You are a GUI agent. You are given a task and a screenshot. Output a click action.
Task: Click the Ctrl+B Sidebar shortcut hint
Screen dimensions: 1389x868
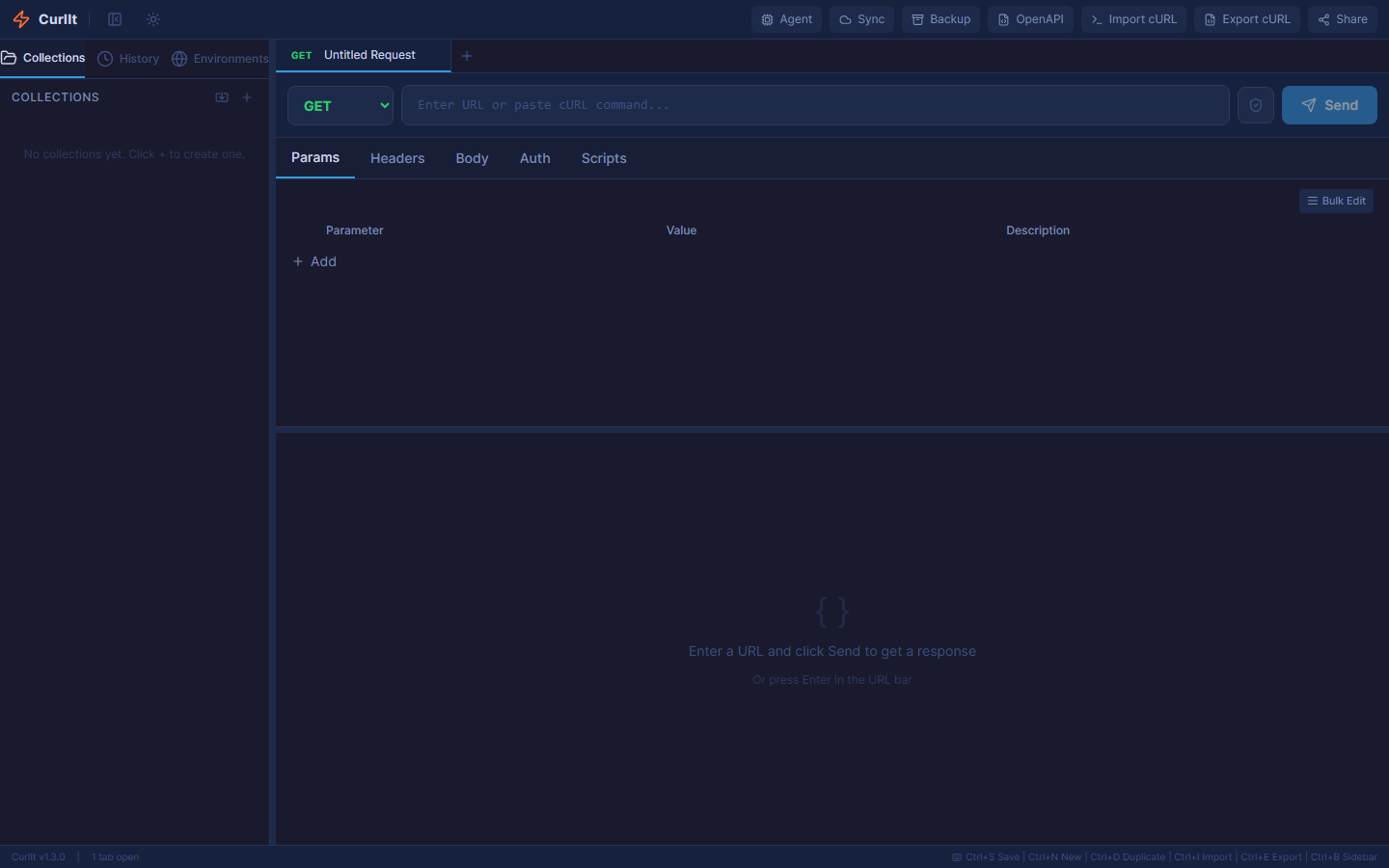point(1344,857)
